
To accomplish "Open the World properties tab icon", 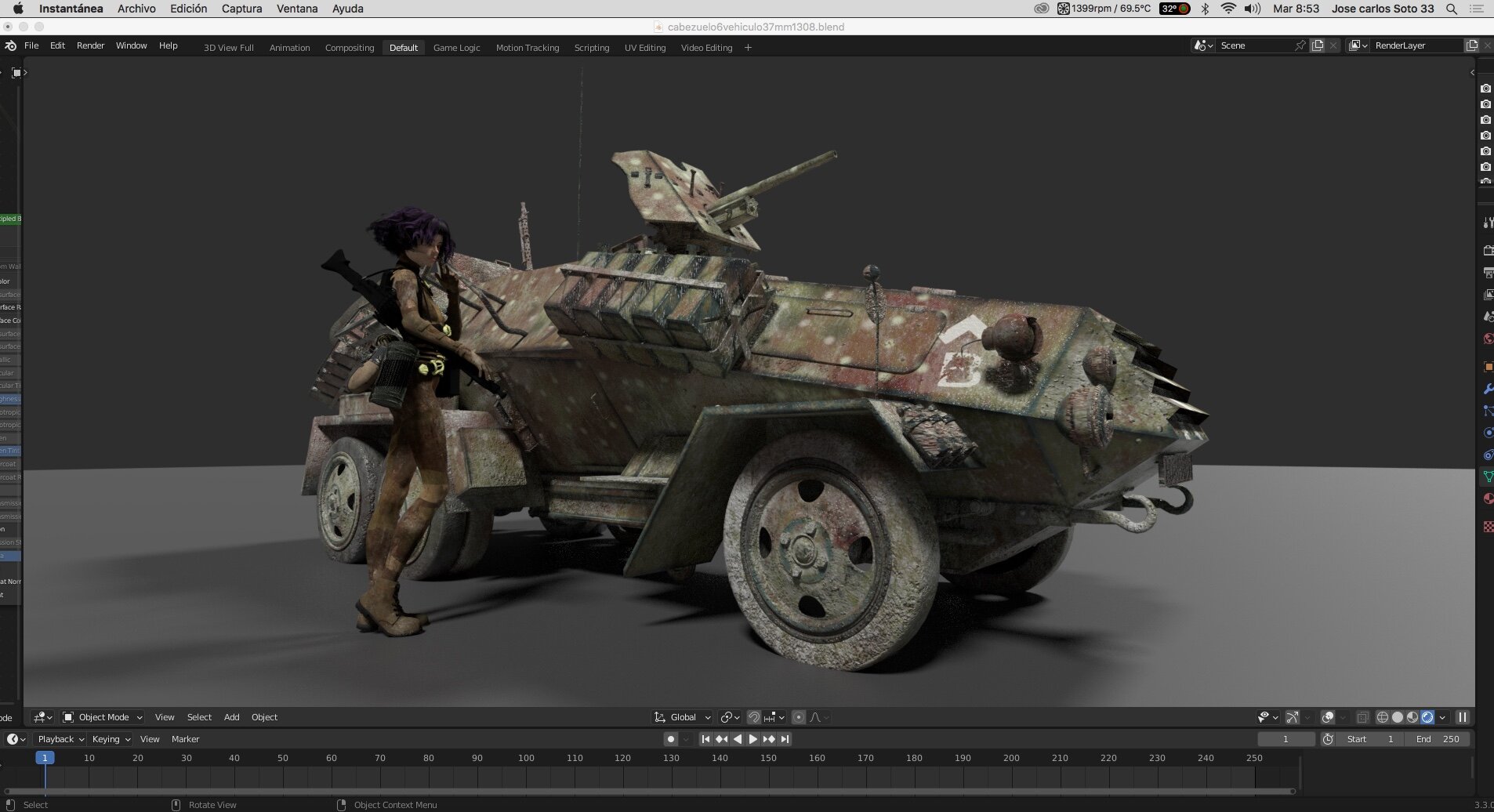I will [x=1487, y=339].
